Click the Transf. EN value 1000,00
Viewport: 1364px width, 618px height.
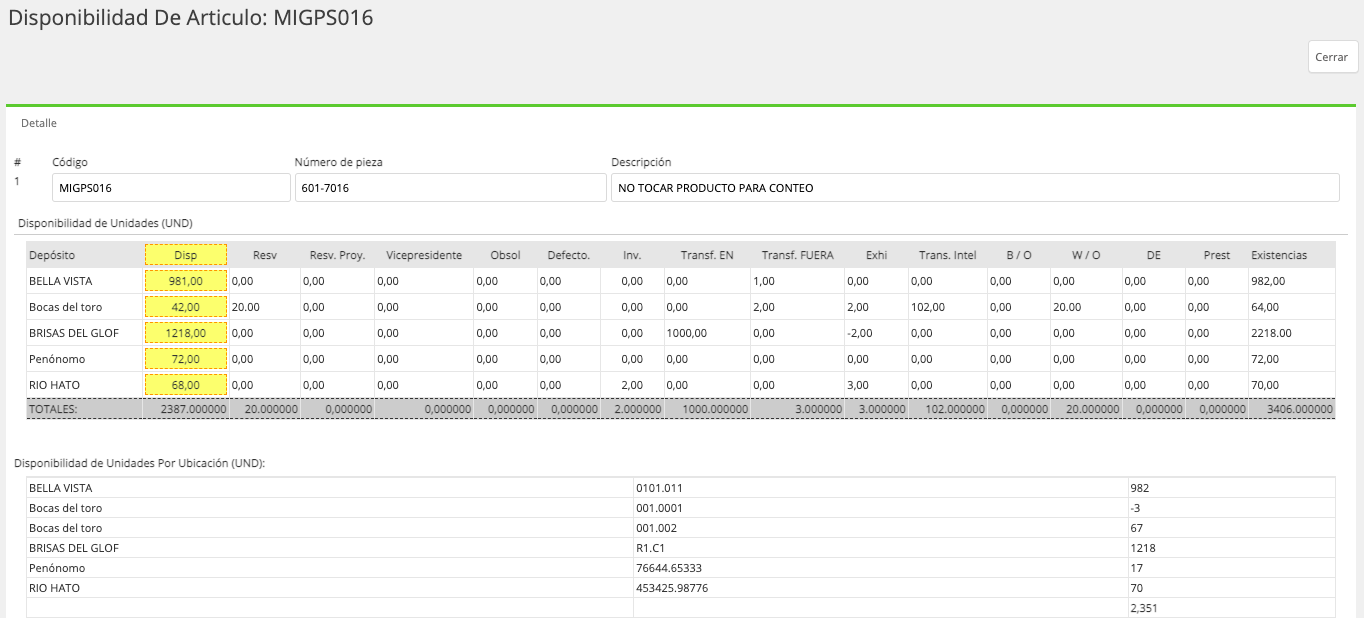[x=686, y=333]
